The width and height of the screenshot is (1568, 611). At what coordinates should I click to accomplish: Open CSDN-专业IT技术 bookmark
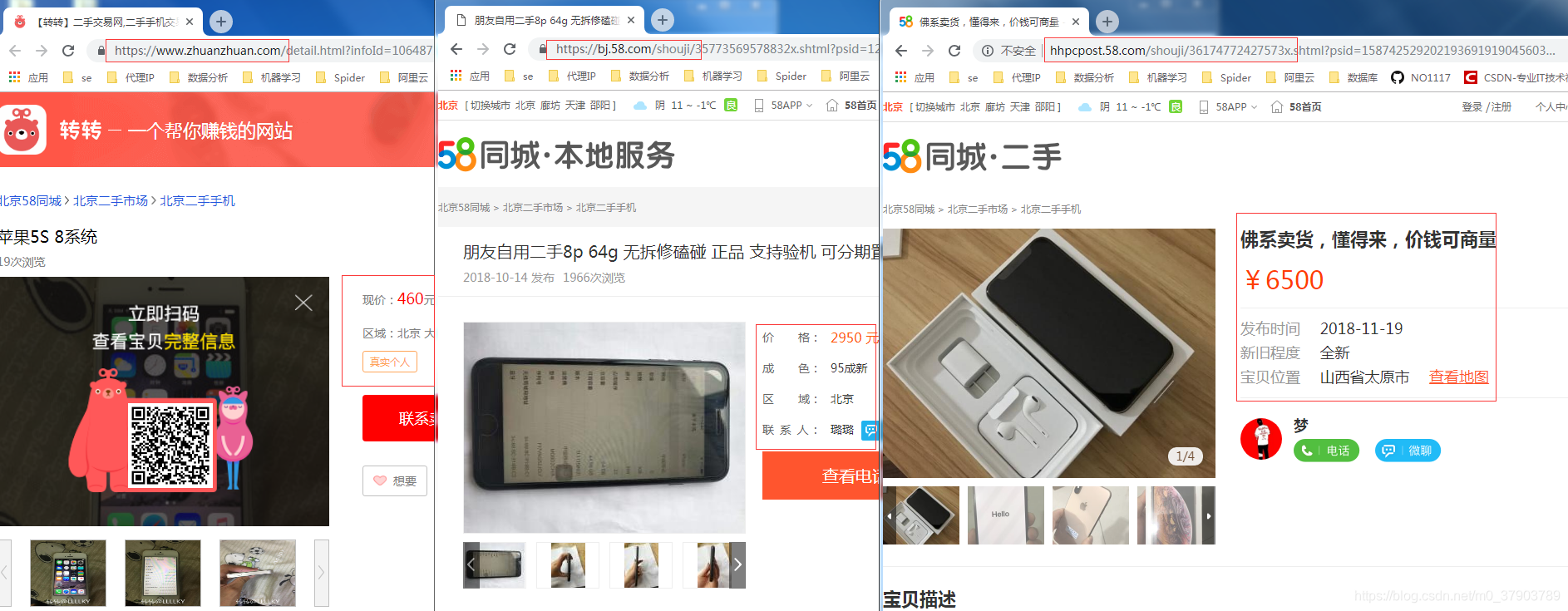1516,77
